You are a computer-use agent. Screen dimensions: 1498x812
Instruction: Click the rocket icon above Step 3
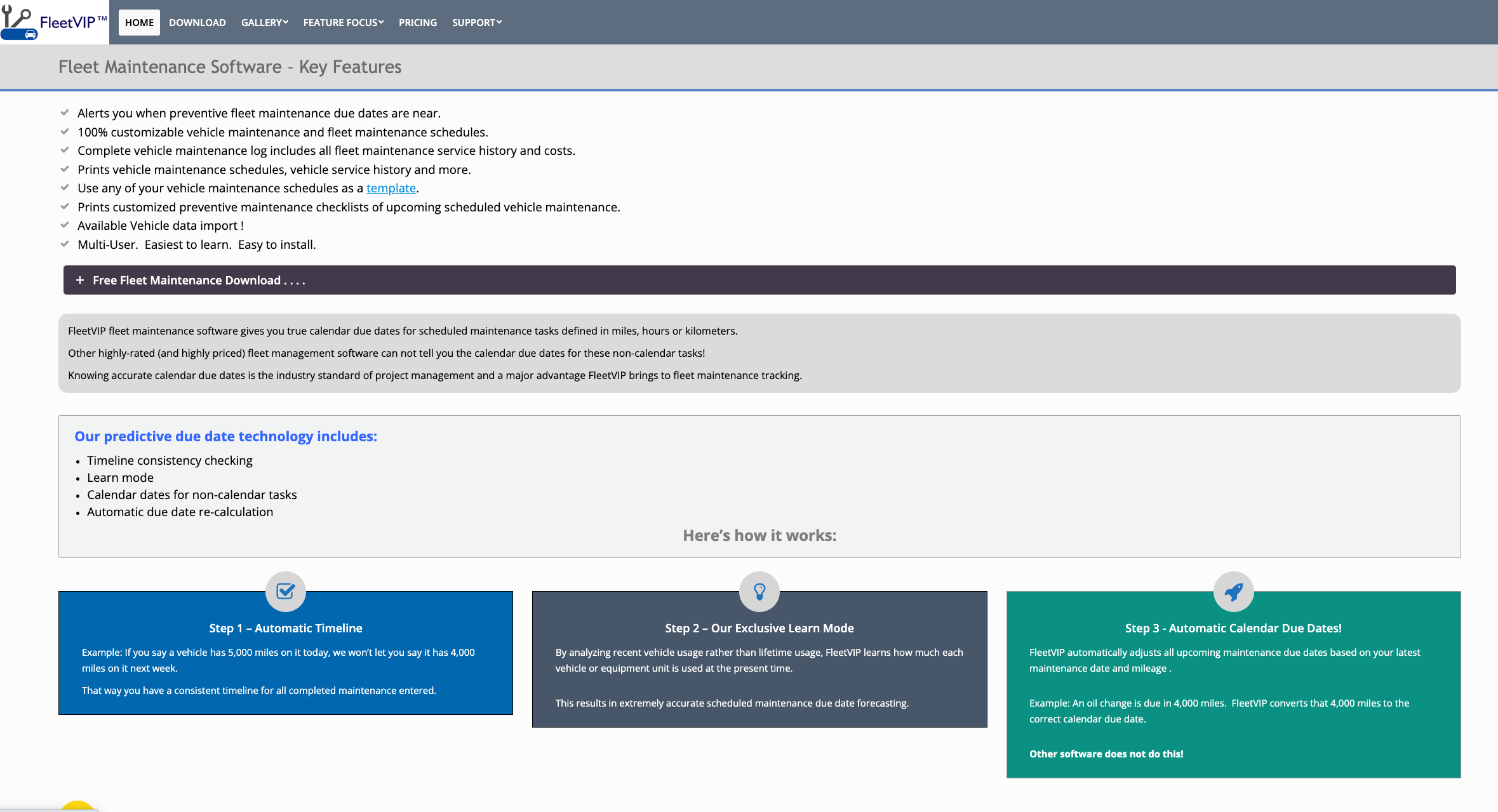1233,592
